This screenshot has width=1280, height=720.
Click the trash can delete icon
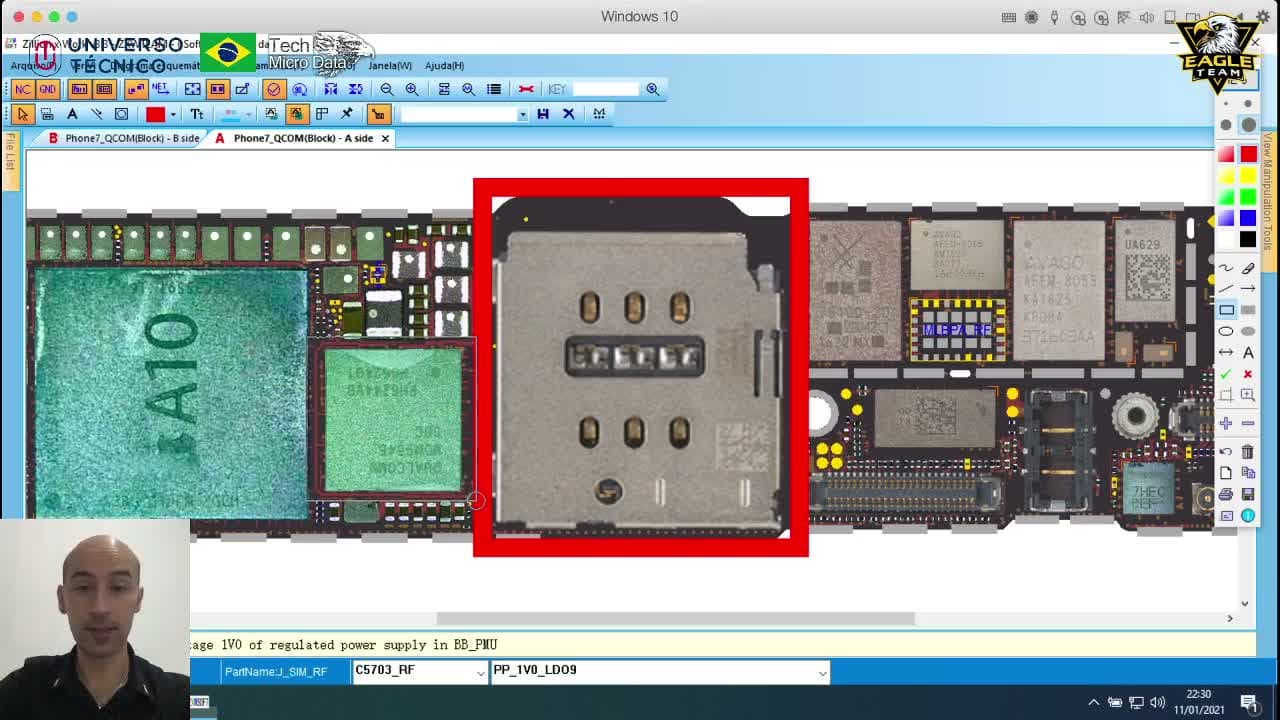coord(1248,452)
